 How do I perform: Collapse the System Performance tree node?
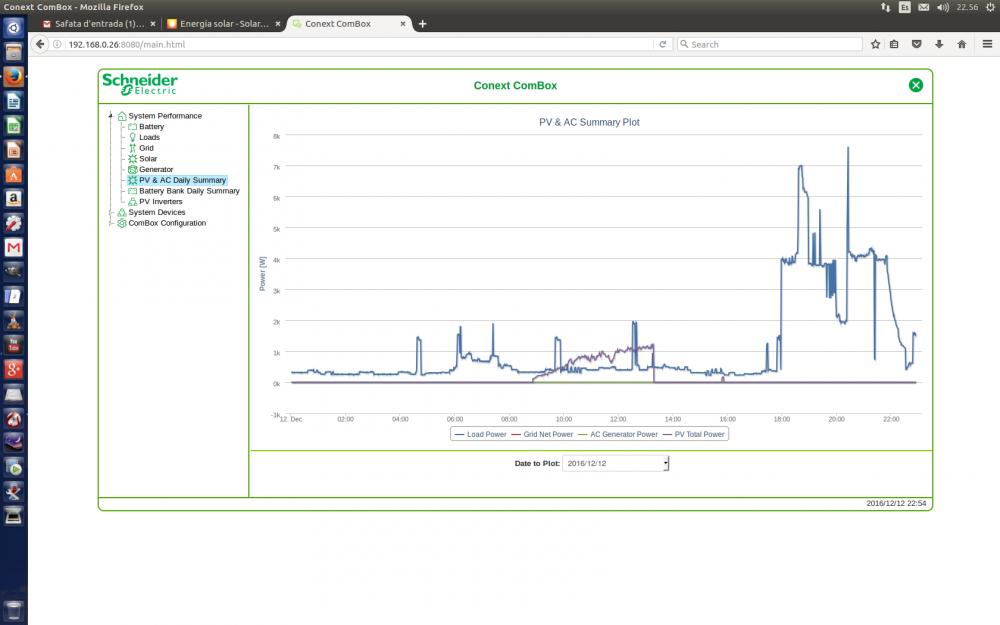(111, 115)
